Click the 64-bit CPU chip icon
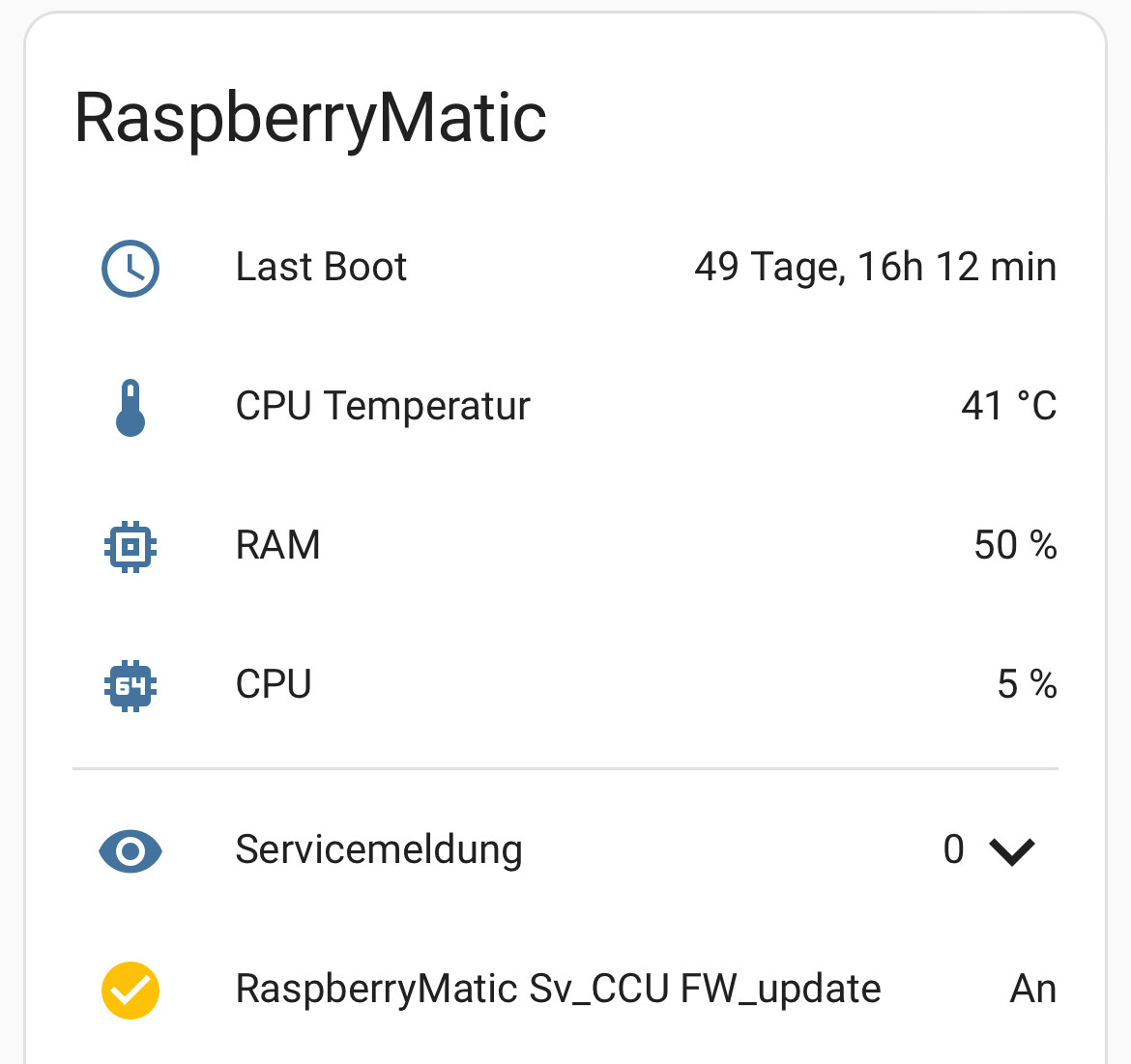Viewport: 1131px width, 1064px height. pos(130,685)
